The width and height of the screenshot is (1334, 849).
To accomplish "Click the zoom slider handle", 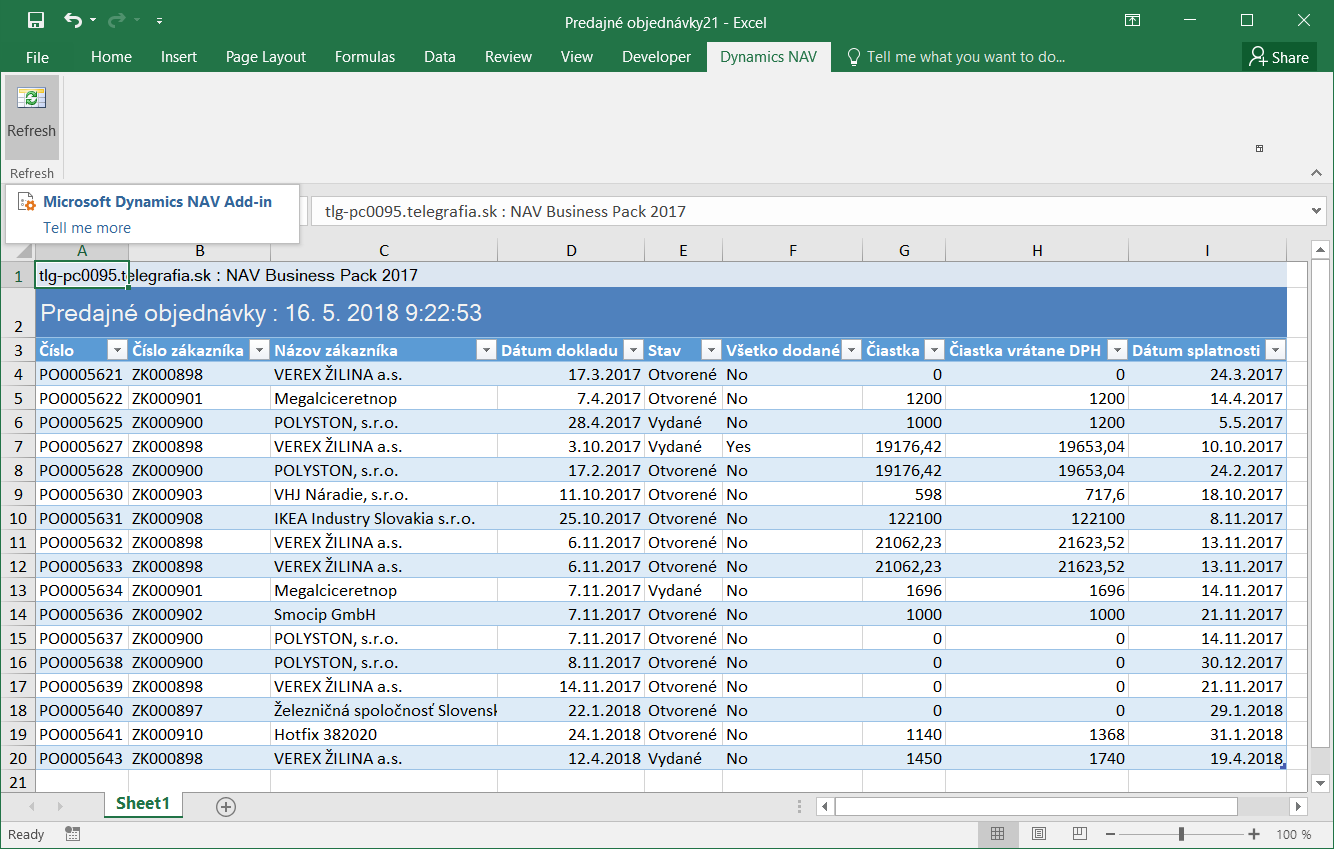I will [x=1182, y=834].
